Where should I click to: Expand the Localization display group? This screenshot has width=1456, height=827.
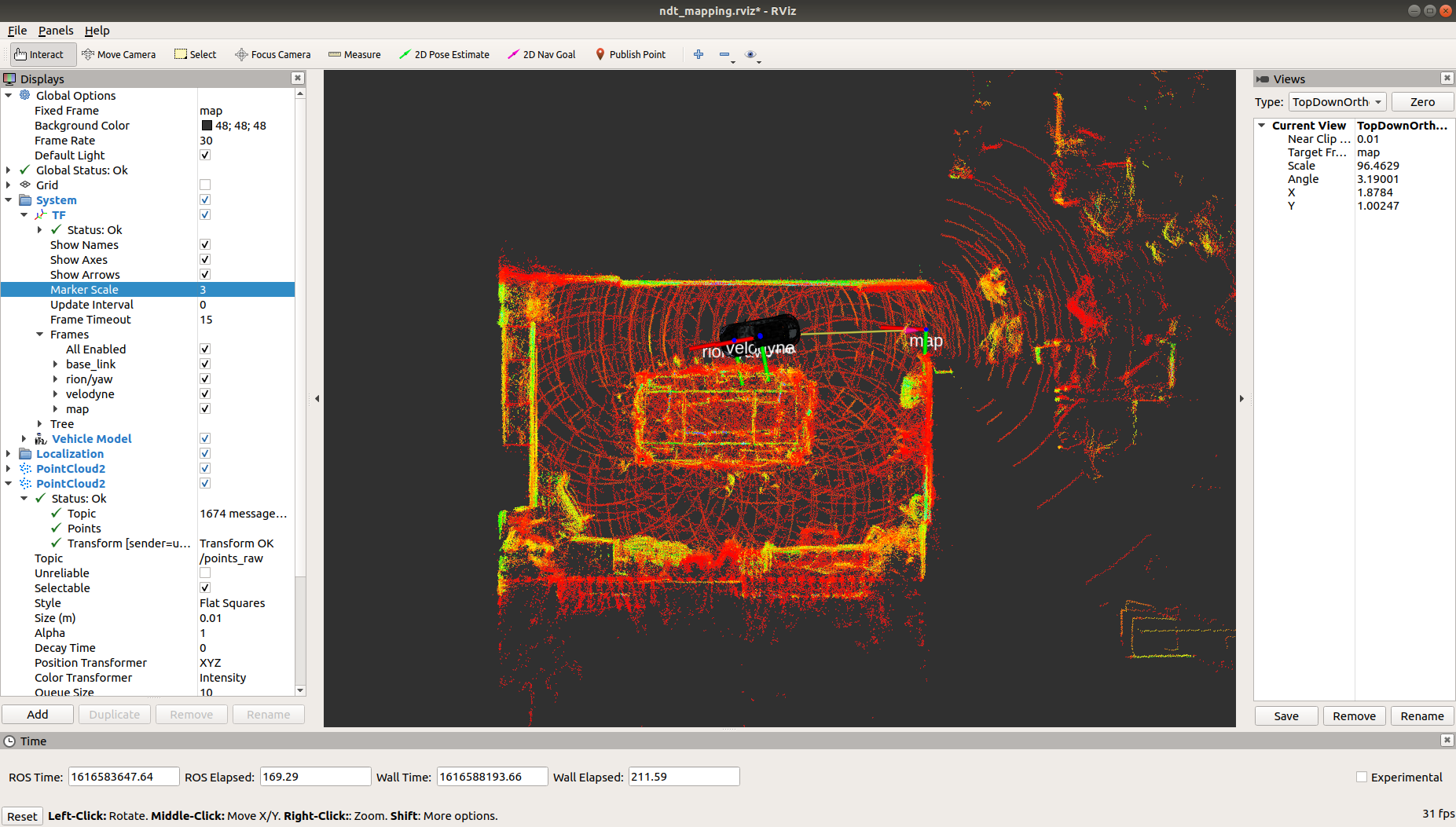tap(8, 453)
